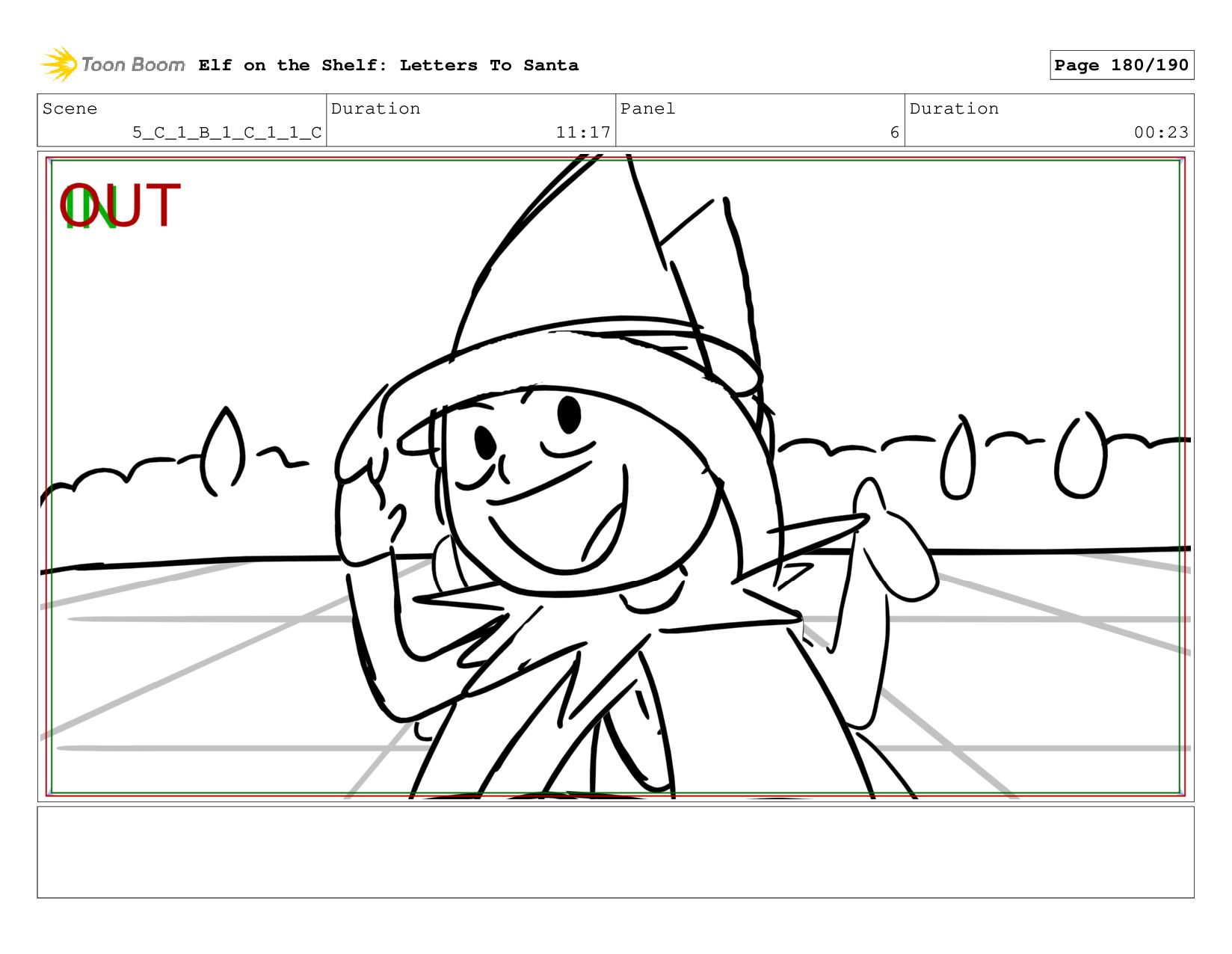Screen dimensions: 1232x954
Task: Click the Toon Boom logo icon
Action: pyautogui.click(x=59, y=64)
